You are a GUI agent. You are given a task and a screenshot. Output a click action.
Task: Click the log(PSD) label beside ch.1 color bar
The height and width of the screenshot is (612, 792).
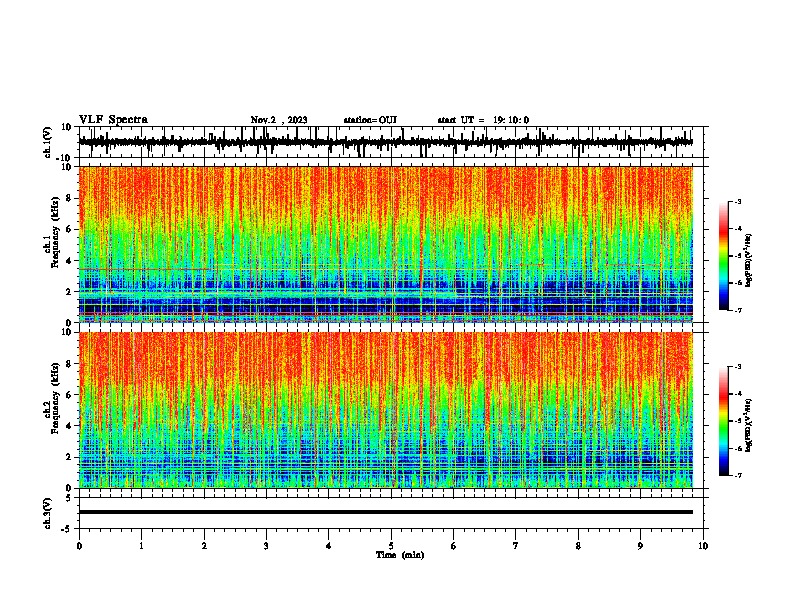(749, 260)
